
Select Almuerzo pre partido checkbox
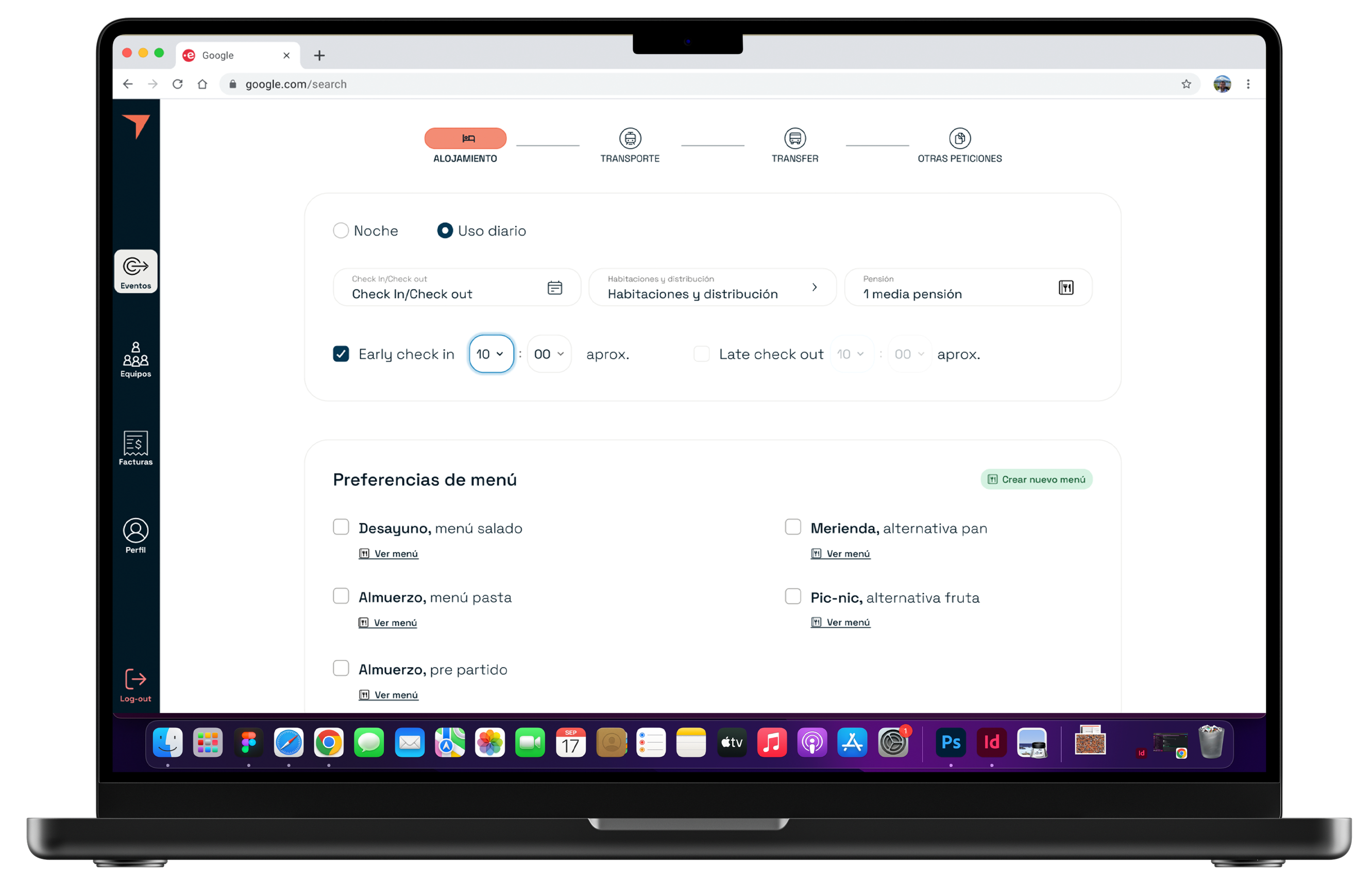tap(341, 668)
